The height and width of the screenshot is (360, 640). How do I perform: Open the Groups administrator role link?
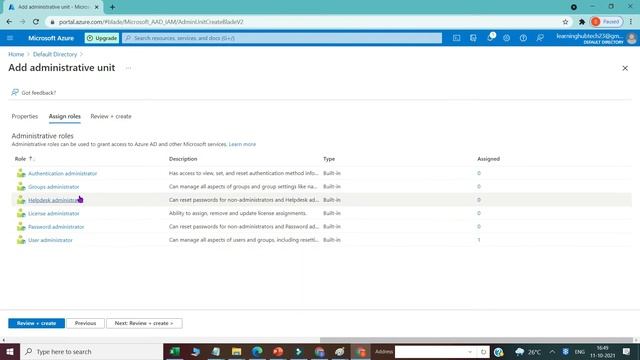click(53, 187)
